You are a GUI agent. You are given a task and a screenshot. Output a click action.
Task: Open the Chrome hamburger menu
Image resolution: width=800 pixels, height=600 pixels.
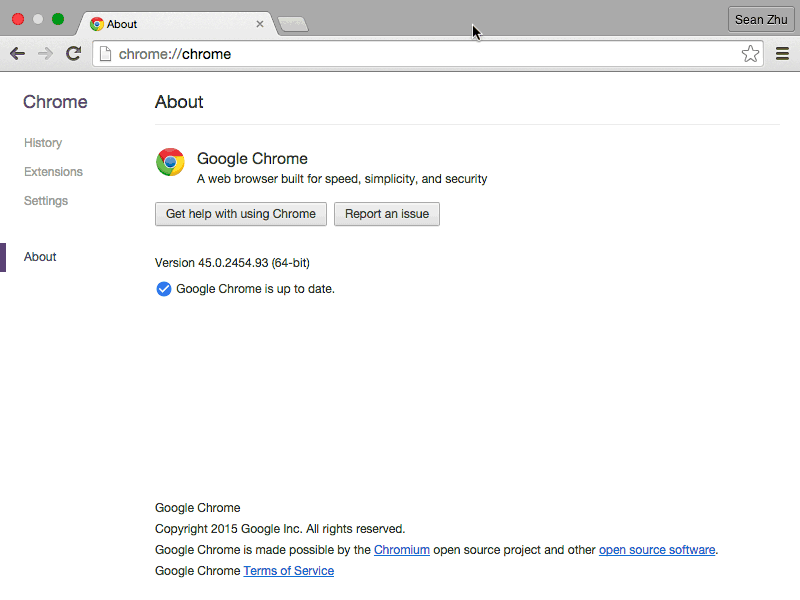pyautogui.click(x=782, y=53)
